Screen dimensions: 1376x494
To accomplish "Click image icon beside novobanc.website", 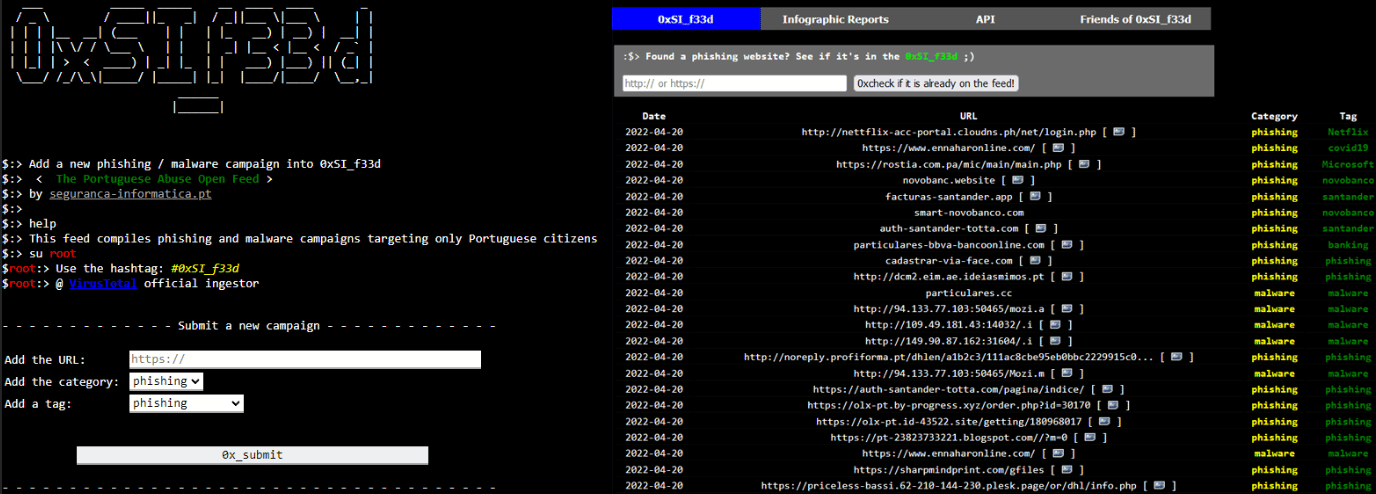I will pyautogui.click(x=1017, y=180).
